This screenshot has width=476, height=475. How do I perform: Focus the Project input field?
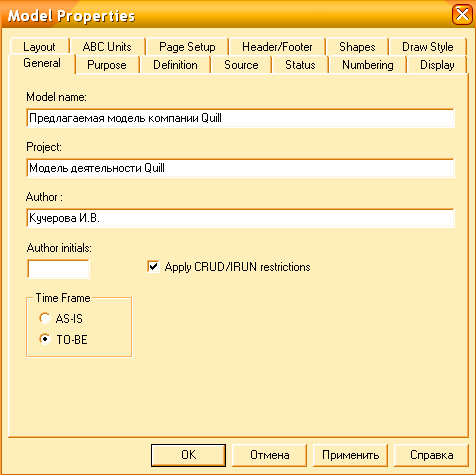pos(240,168)
